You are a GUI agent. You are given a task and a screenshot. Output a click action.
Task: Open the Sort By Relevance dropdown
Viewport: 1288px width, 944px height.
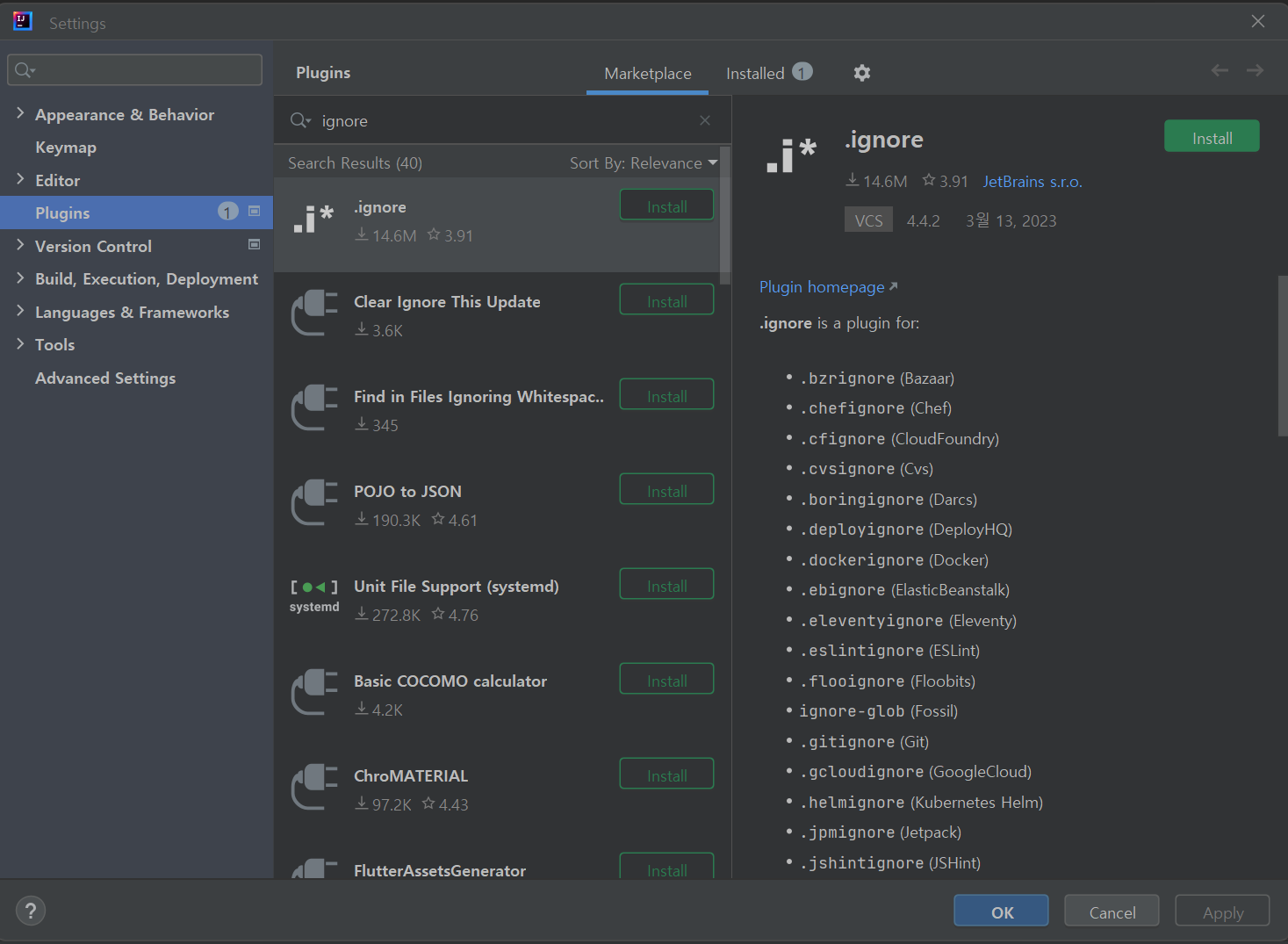pyautogui.click(x=644, y=162)
